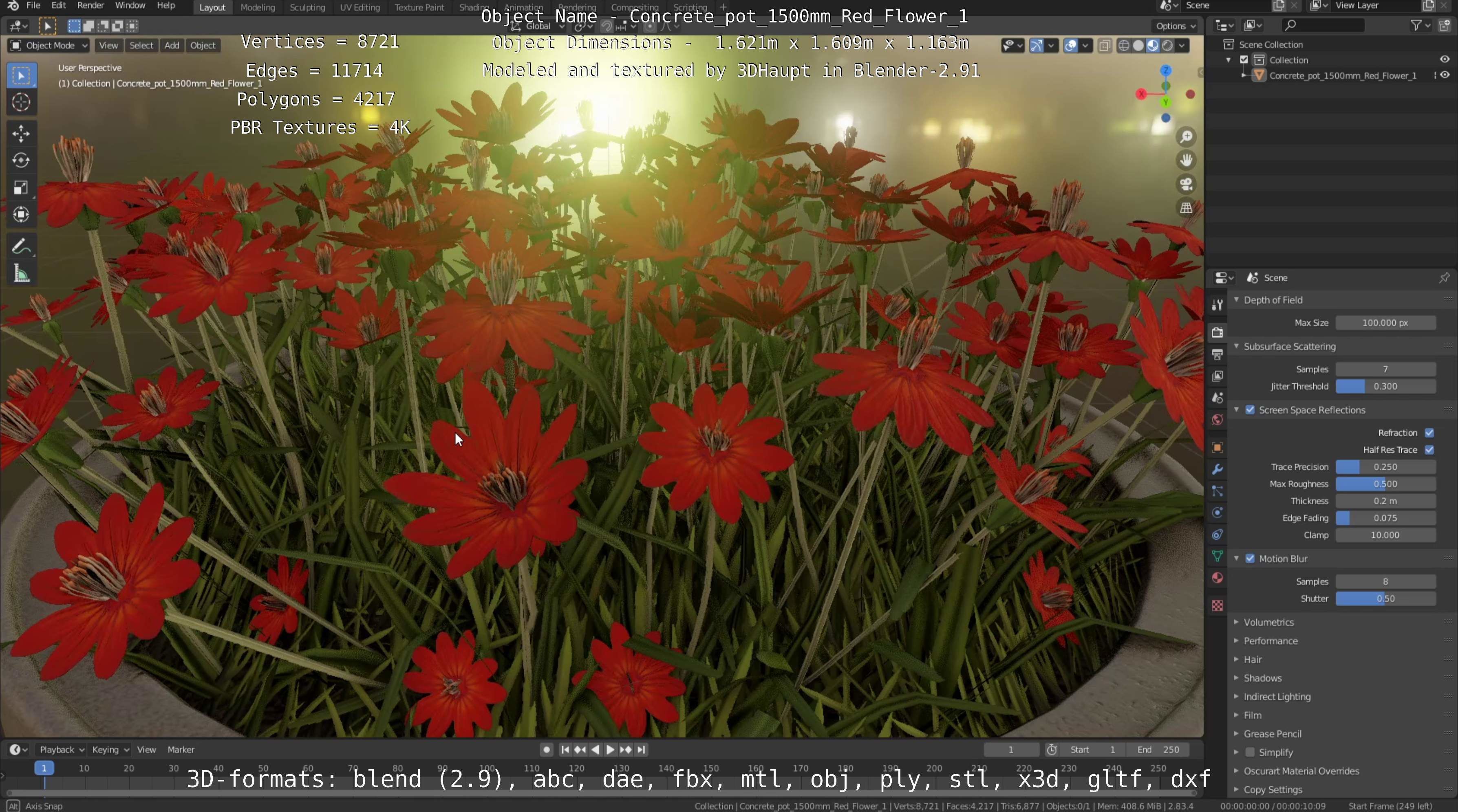Image resolution: width=1458 pixels, height=812 pixels.
Task: Open the viewport Add menu
Action: tap(172, 46)
